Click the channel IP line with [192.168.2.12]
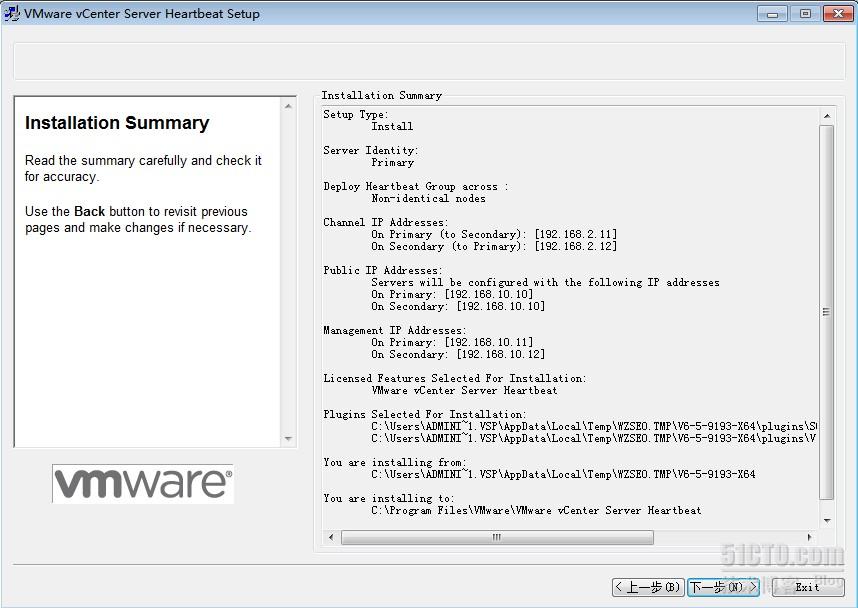Viewport: 858px width, 608px height. coord(494,247)
